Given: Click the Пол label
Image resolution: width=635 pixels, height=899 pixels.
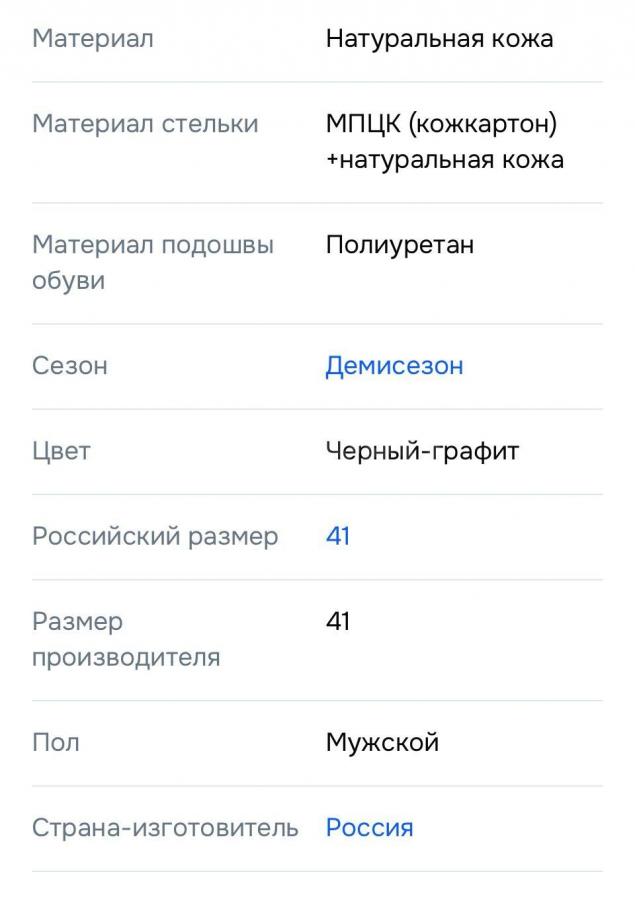Looking at the screenshot, I should pyautogui.click(x=56, y=743).
